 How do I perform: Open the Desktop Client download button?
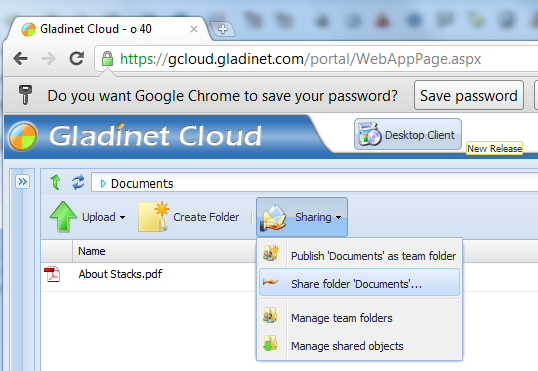click(408, 135)
